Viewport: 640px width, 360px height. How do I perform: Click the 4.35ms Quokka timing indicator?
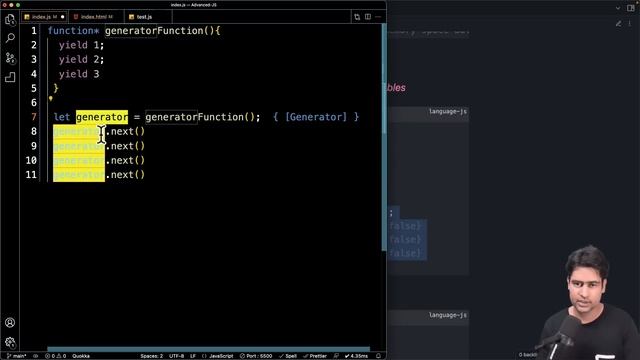coord(356,356)
